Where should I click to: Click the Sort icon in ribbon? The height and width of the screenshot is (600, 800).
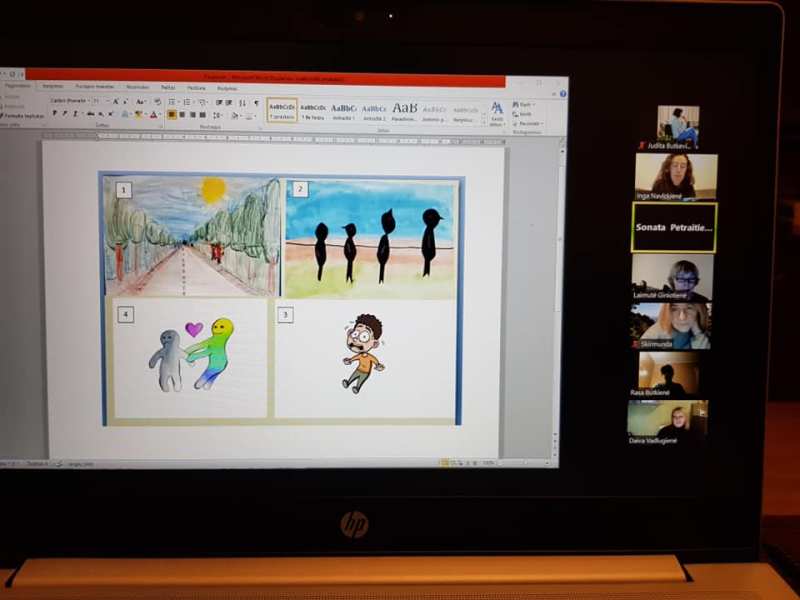pos(243,103)
